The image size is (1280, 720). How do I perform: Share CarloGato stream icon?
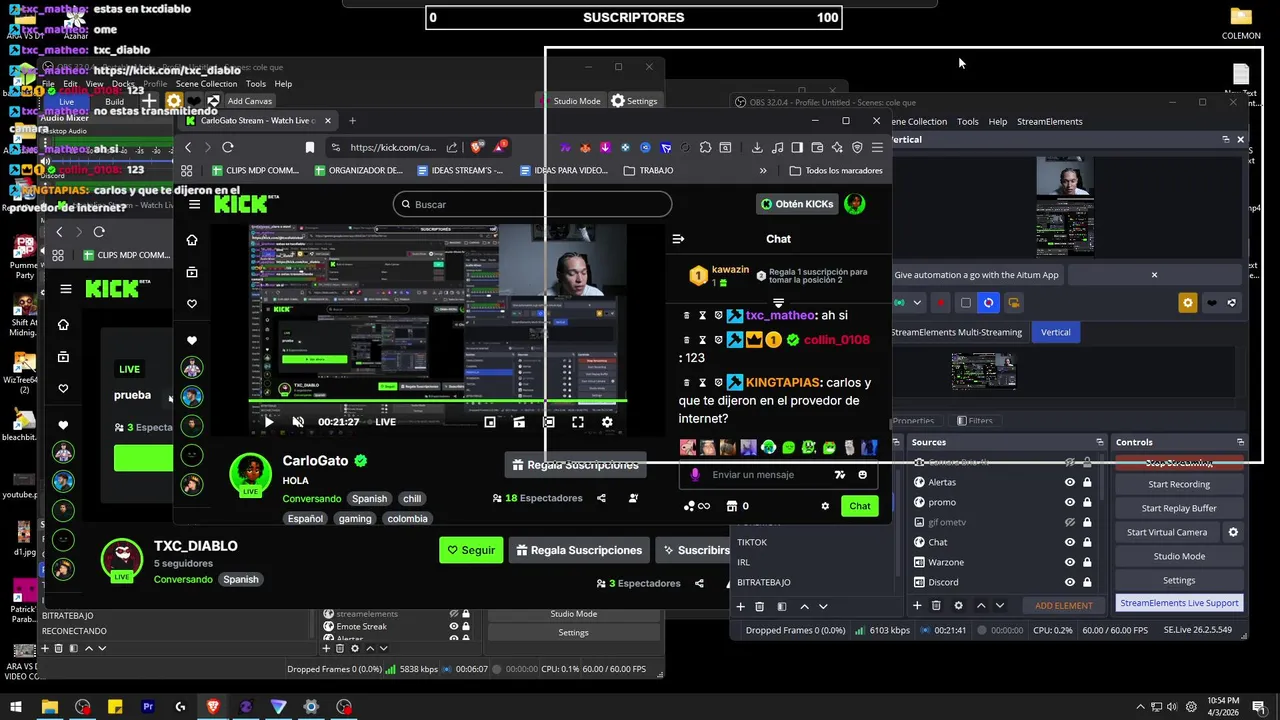click(601, 498)
